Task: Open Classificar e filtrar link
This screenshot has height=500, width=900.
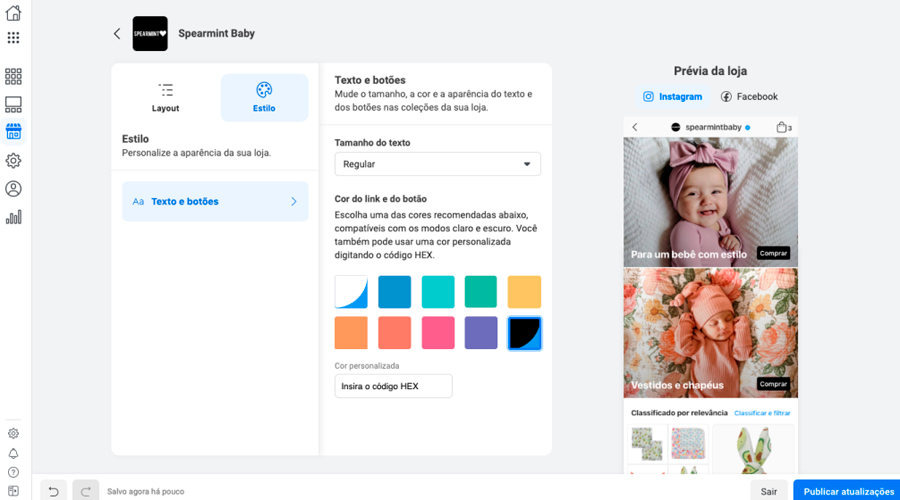Action: pos(762,413)
